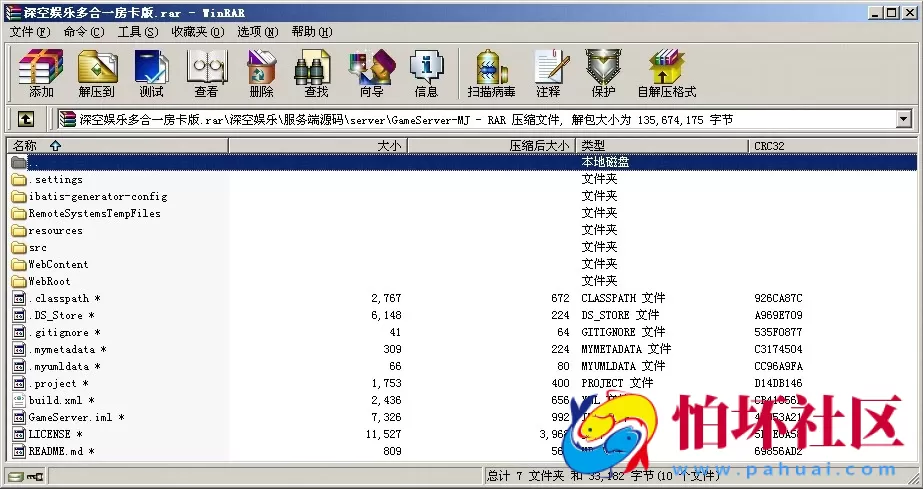923x489 pixels.
Task: Open the 工具(S) menu
Action: pyautogui.click(x=138, y=32)
